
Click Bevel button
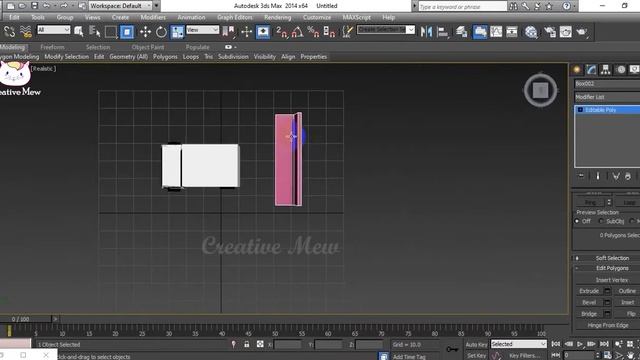pos(589,302)
